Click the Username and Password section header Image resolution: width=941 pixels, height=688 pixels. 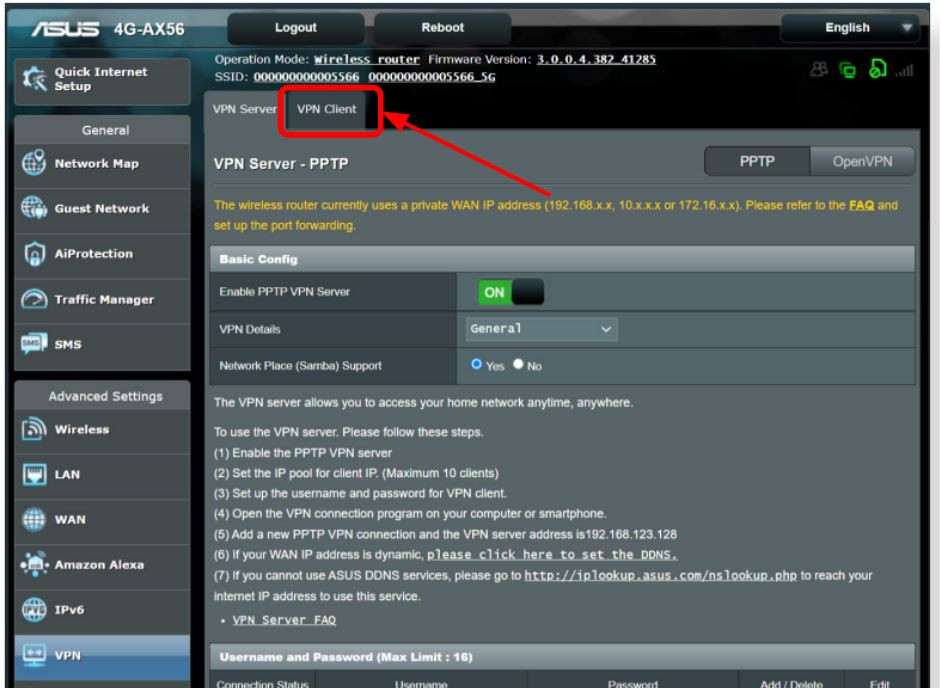[562, 657]
